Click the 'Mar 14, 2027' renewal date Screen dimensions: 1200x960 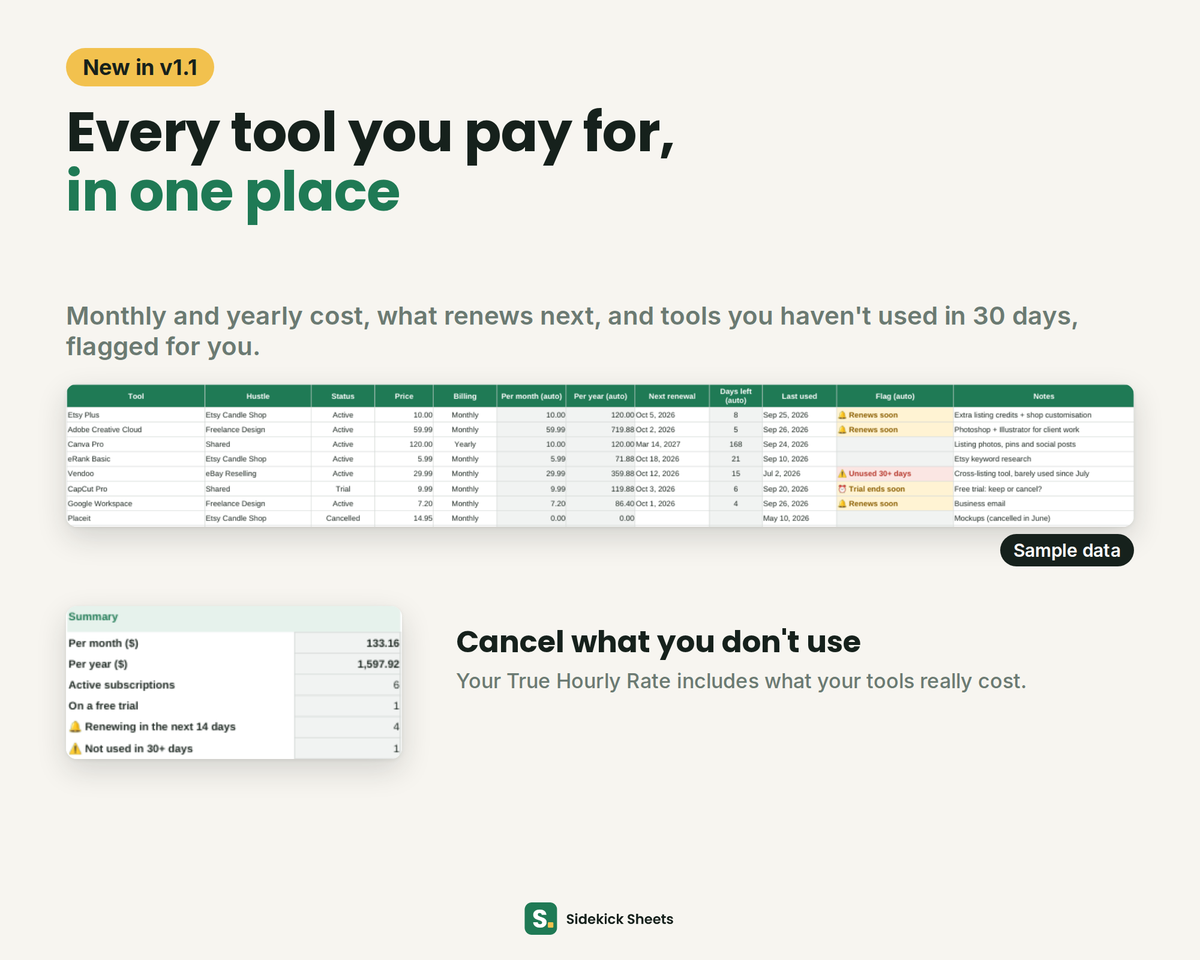tap(672, 444)
